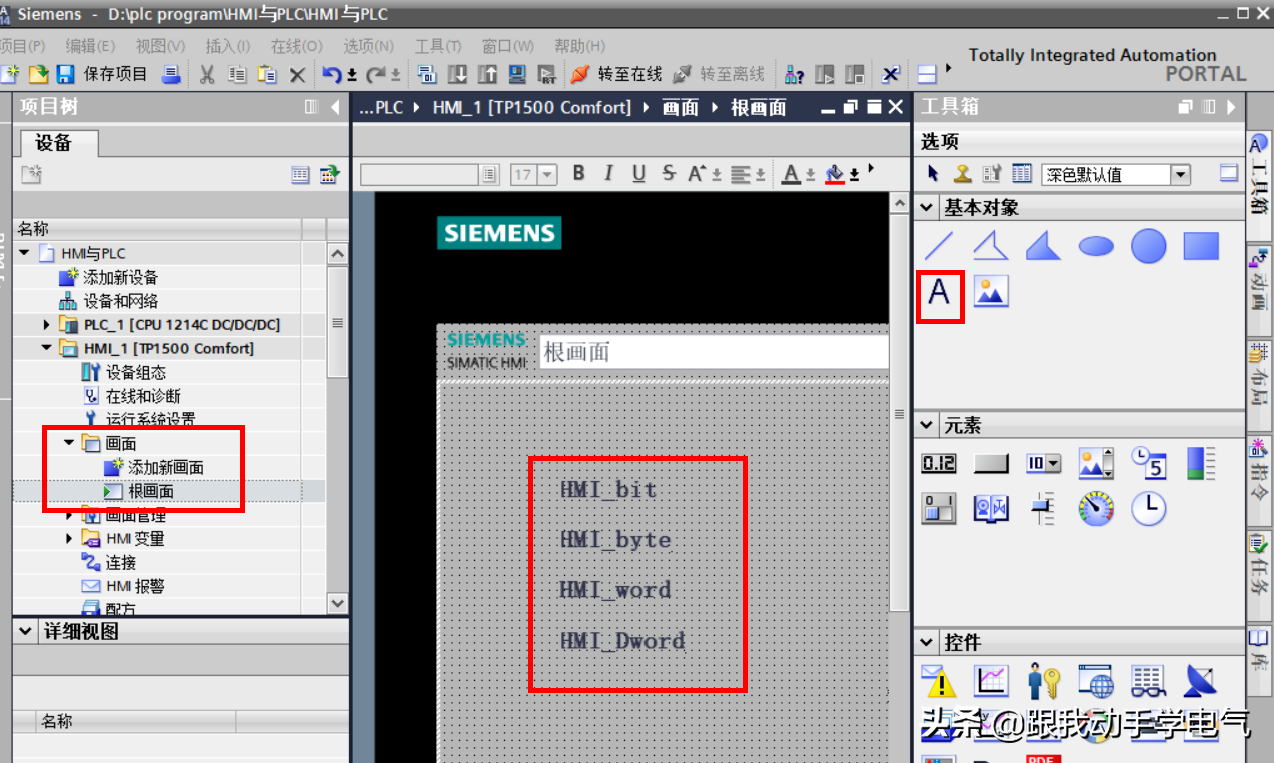
Task: Expand the PLC_1 CPU 1214C tree node
Action: click(47, 325)
